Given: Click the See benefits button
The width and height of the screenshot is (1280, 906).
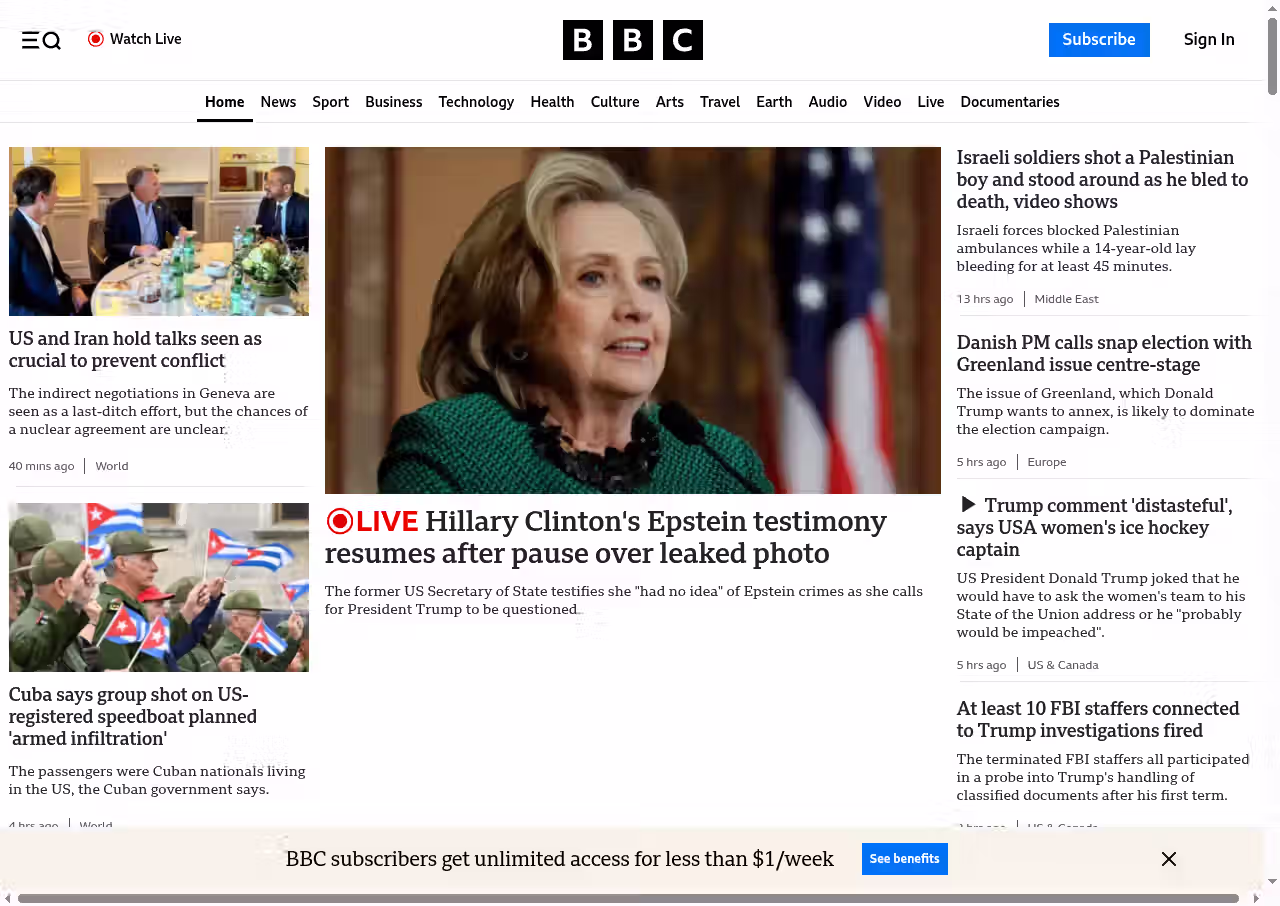Looking at the screenshot, I should (x=904, y=859).
